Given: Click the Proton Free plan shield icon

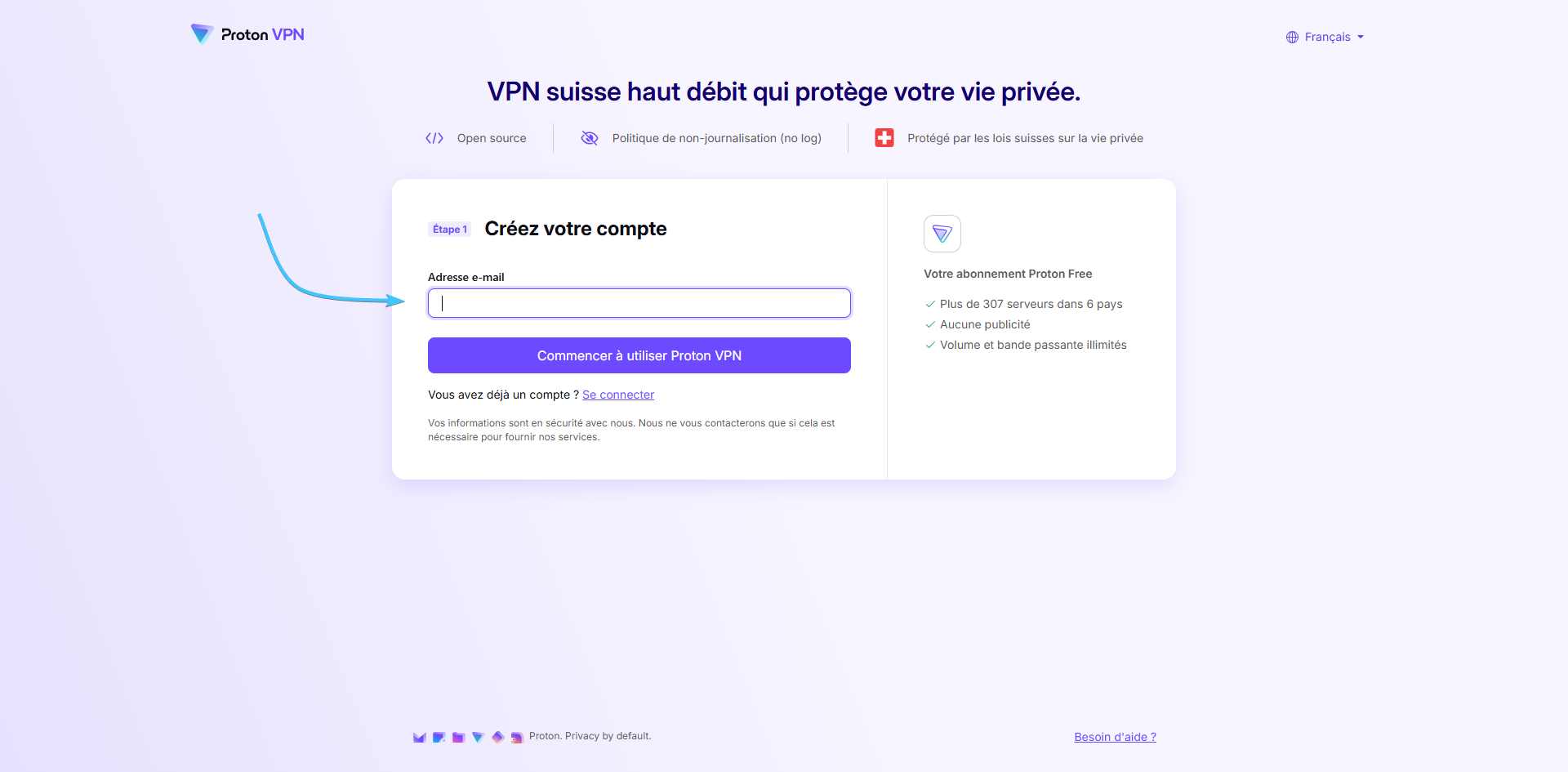Looking at the screenshot, I should pyautogui.click(x=942, y=234).
